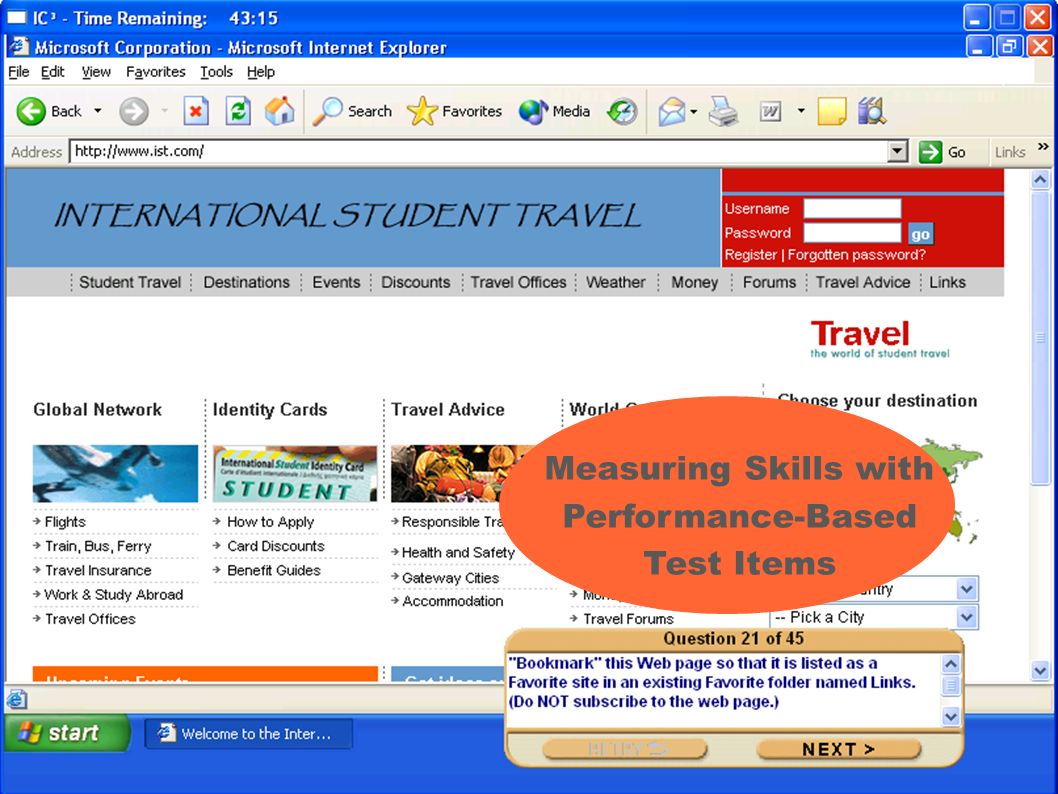This screenshot has height=794, width=1058.
Task: Click the NEXT button in question panel
Action: 839,749
